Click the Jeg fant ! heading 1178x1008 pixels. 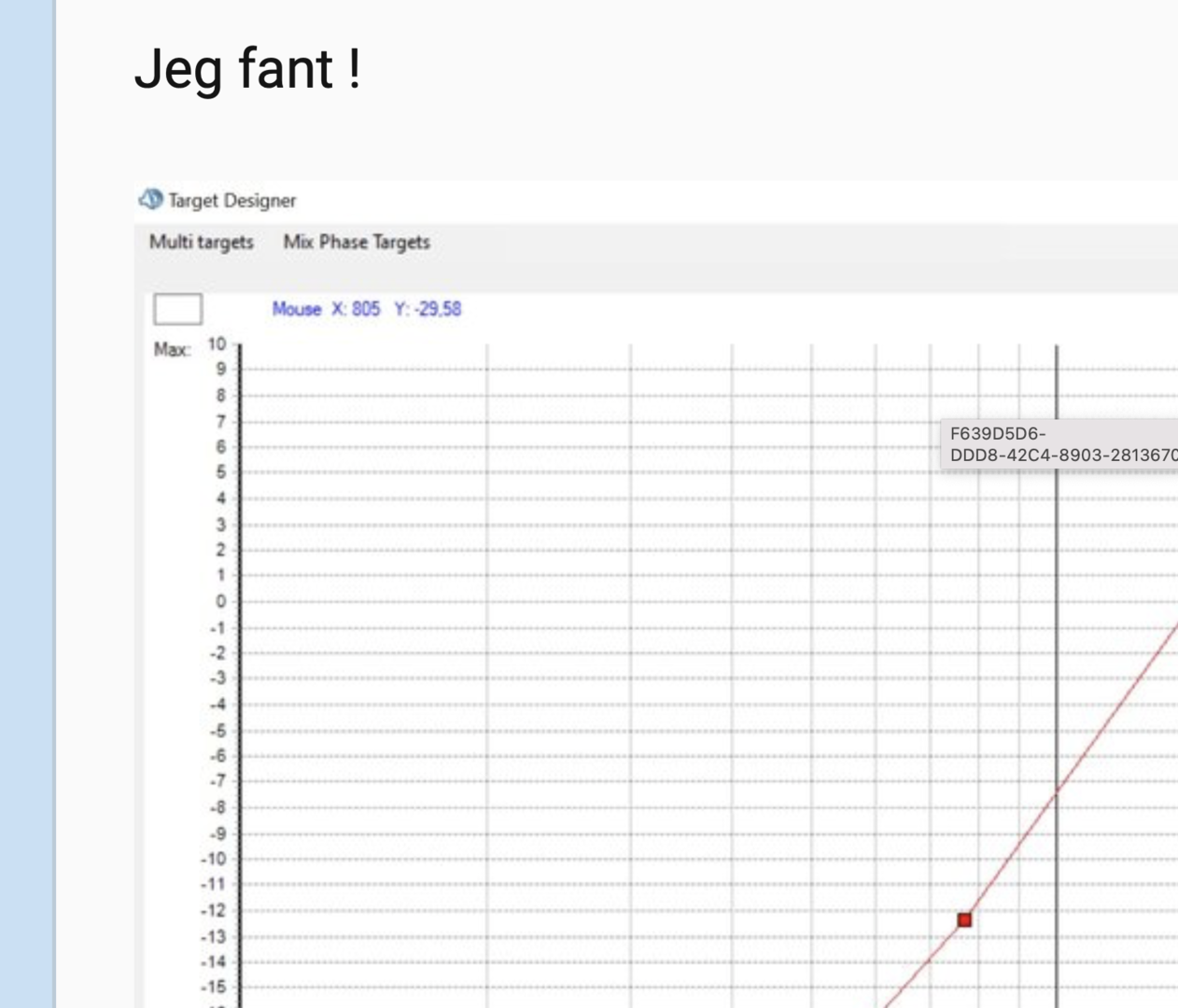tap(248, 70)
